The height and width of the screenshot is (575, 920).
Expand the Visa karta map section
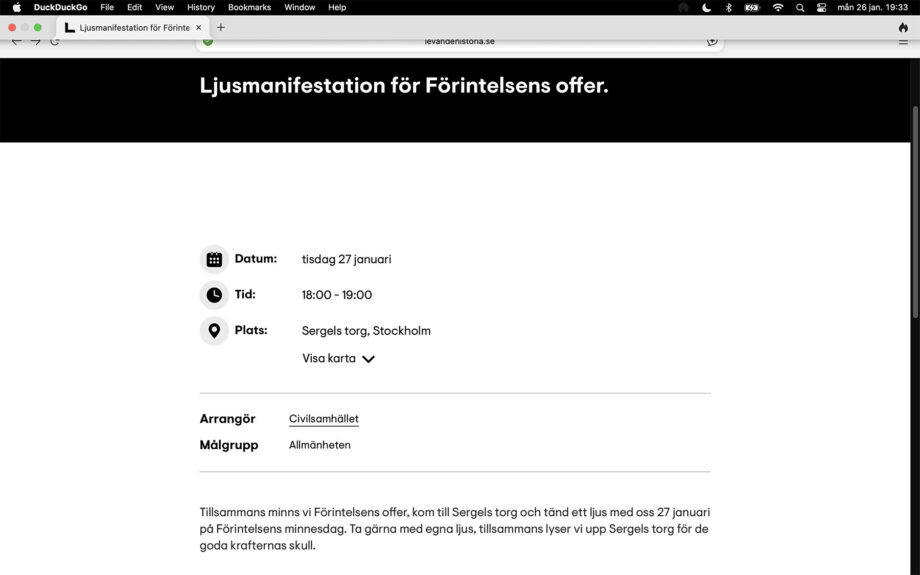click(329, 358)
